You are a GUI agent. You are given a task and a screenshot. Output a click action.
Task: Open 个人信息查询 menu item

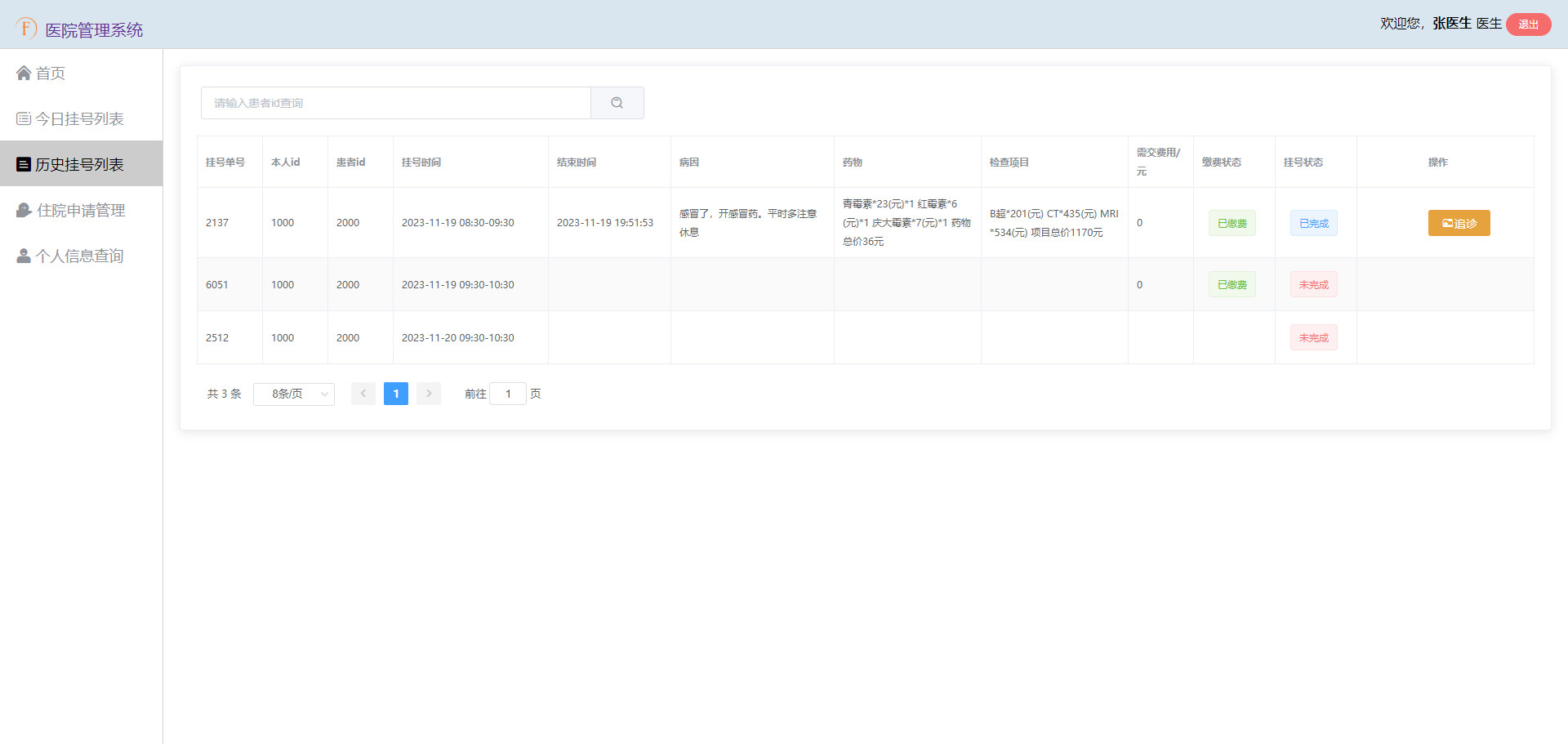(81, 256)
